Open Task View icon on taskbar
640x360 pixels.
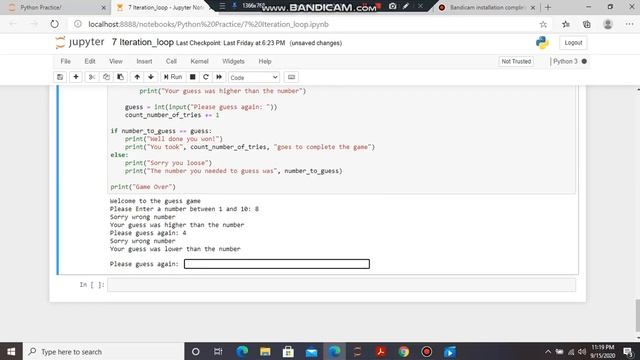(x=218, y=351)
